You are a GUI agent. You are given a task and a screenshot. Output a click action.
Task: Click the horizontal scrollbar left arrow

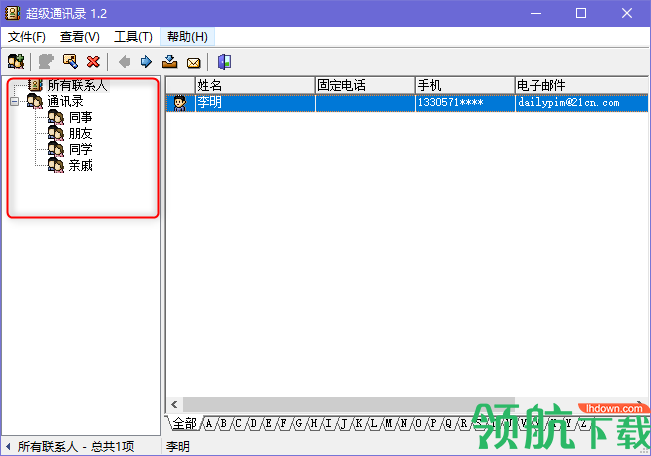pos(174,405)
